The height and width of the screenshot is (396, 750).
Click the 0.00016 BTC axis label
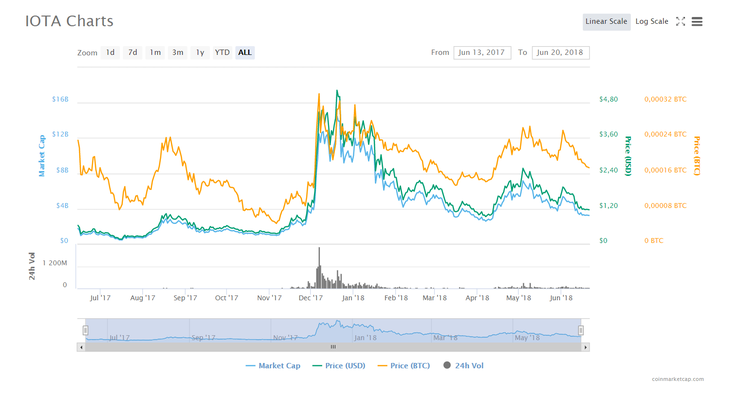click(x=665, y=170)
